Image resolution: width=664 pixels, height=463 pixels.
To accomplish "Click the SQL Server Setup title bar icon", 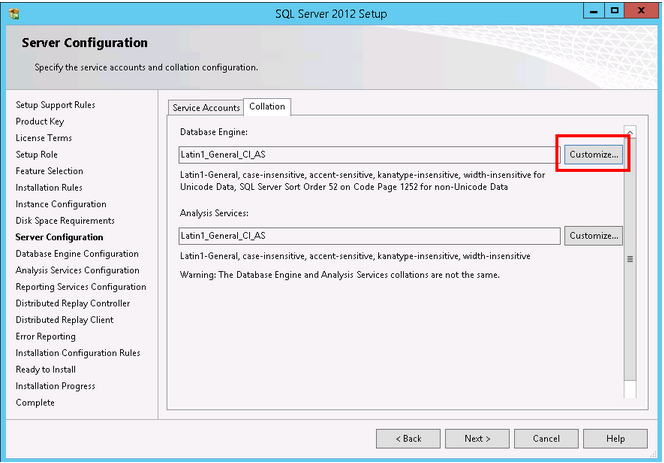I will (13, 13).
